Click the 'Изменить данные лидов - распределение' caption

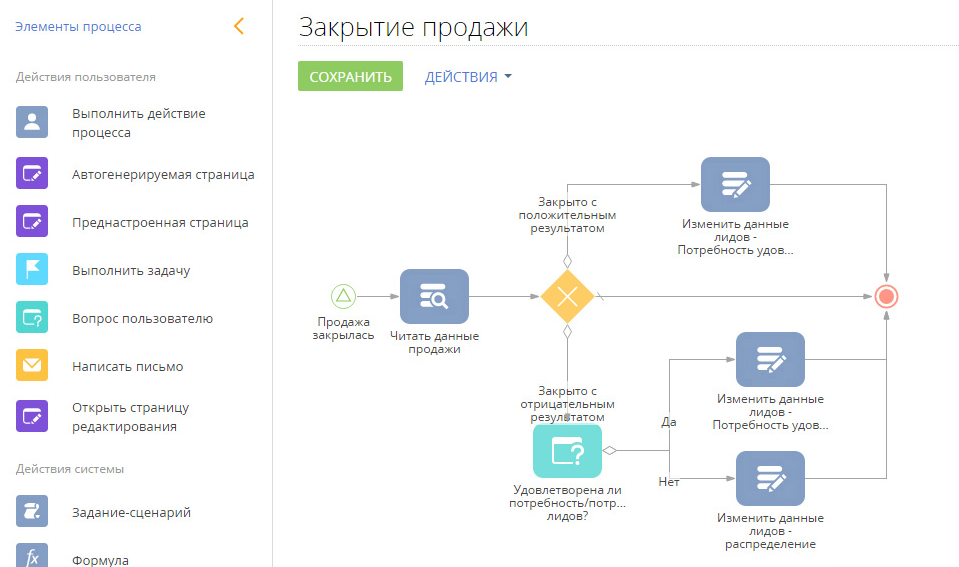[770, 531]
